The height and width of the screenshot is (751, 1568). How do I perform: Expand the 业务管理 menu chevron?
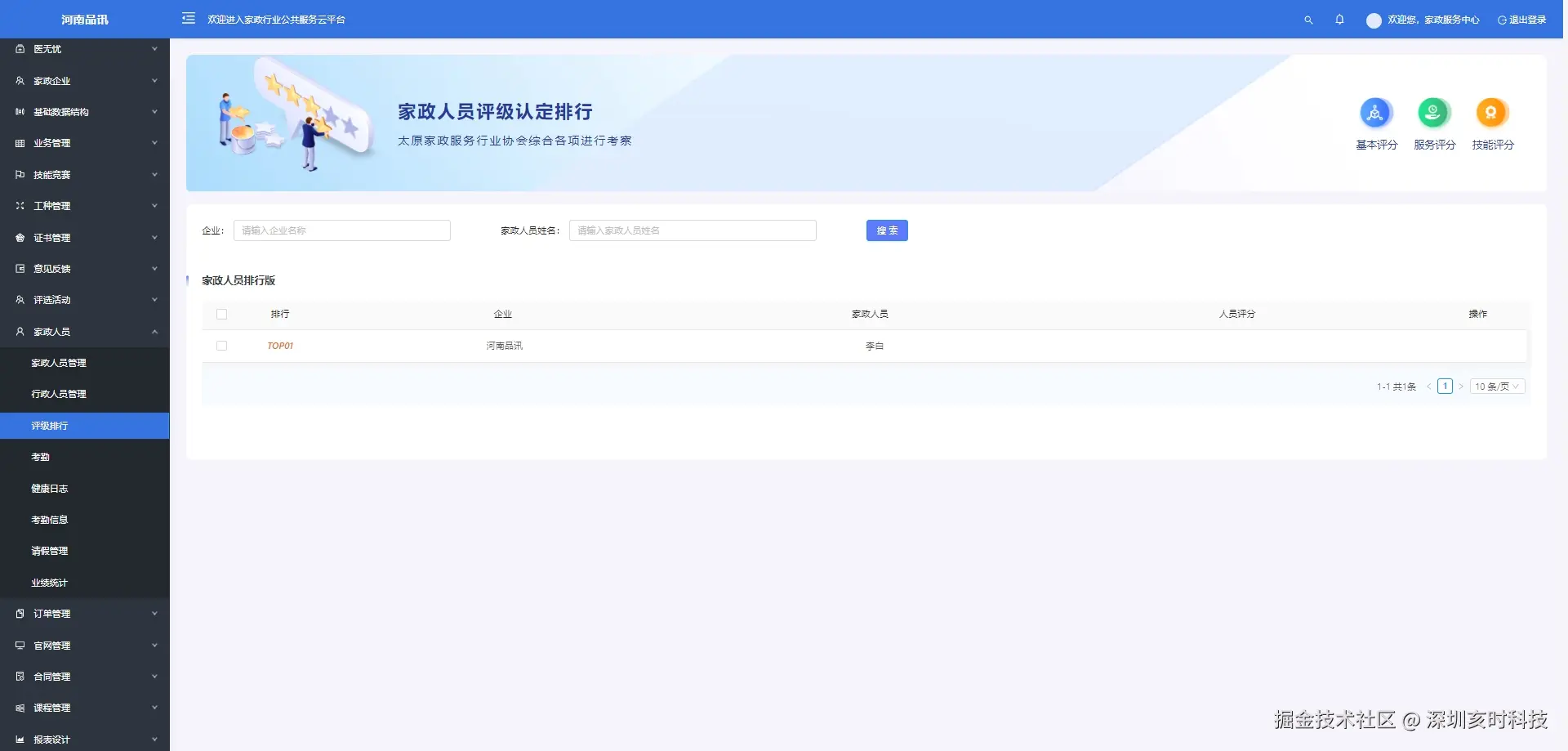[x=154, y=143]
